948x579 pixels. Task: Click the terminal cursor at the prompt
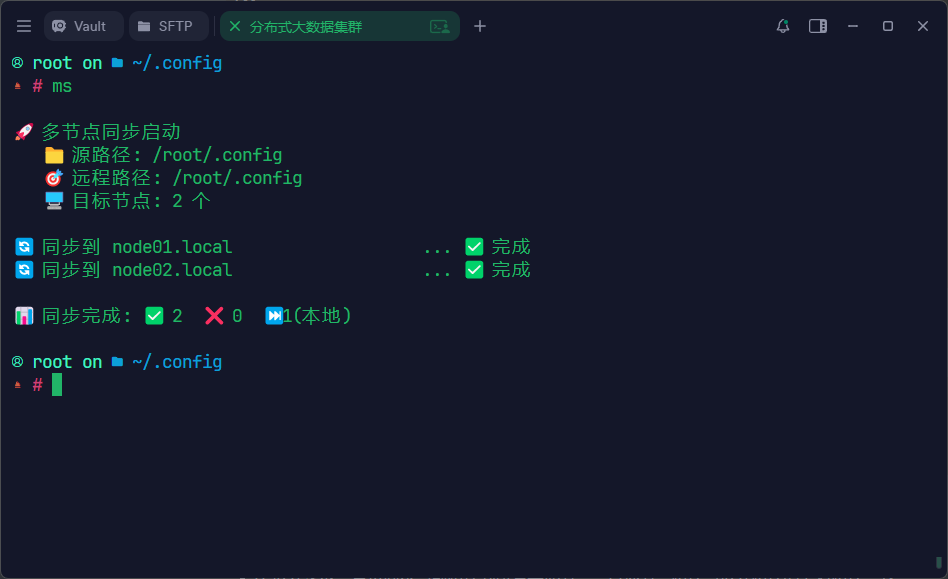(x=57, y=385)
